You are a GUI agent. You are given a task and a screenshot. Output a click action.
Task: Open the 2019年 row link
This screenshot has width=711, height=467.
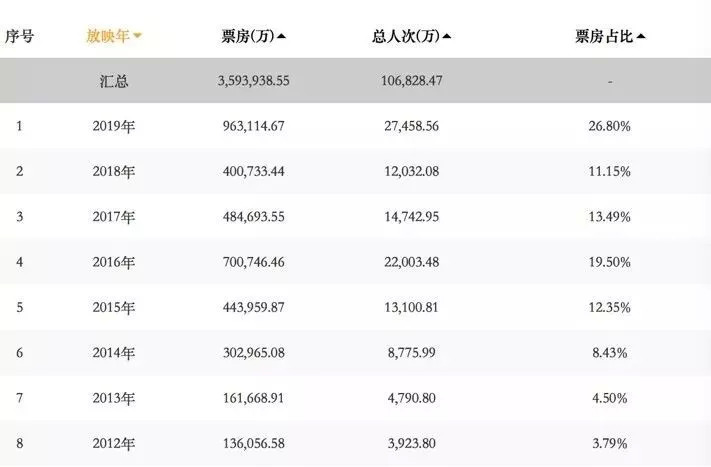pyautogui.click(x=113, y=126)
